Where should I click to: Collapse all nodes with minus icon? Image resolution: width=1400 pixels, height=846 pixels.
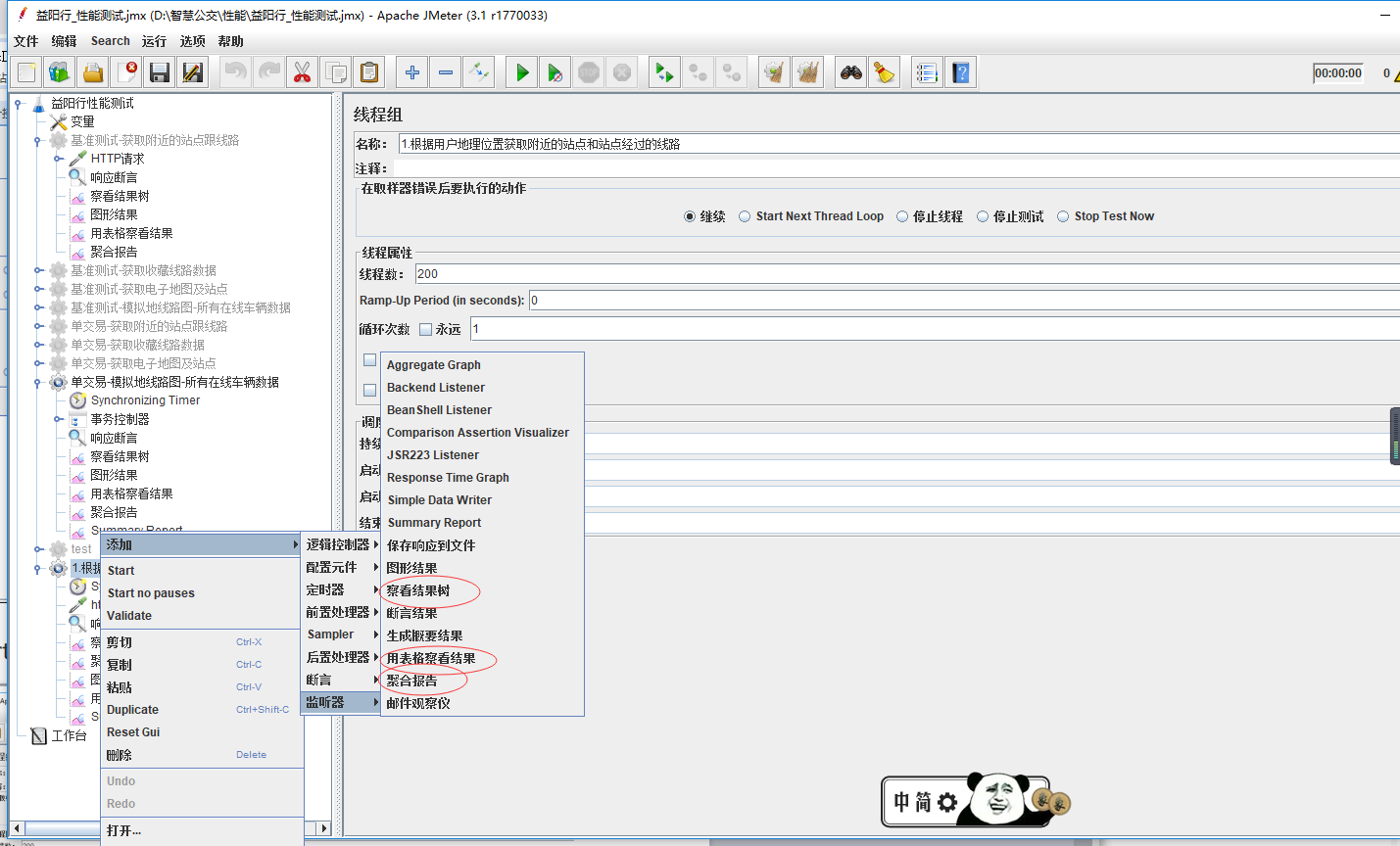point(446,72)
